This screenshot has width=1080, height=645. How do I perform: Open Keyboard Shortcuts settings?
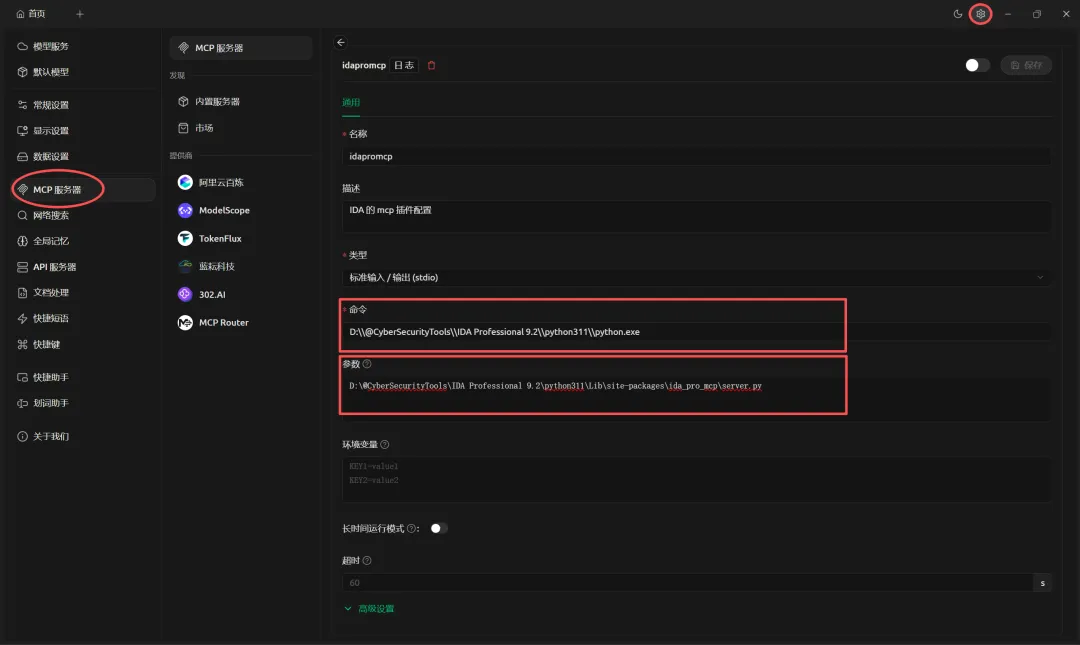pos(39,344)
